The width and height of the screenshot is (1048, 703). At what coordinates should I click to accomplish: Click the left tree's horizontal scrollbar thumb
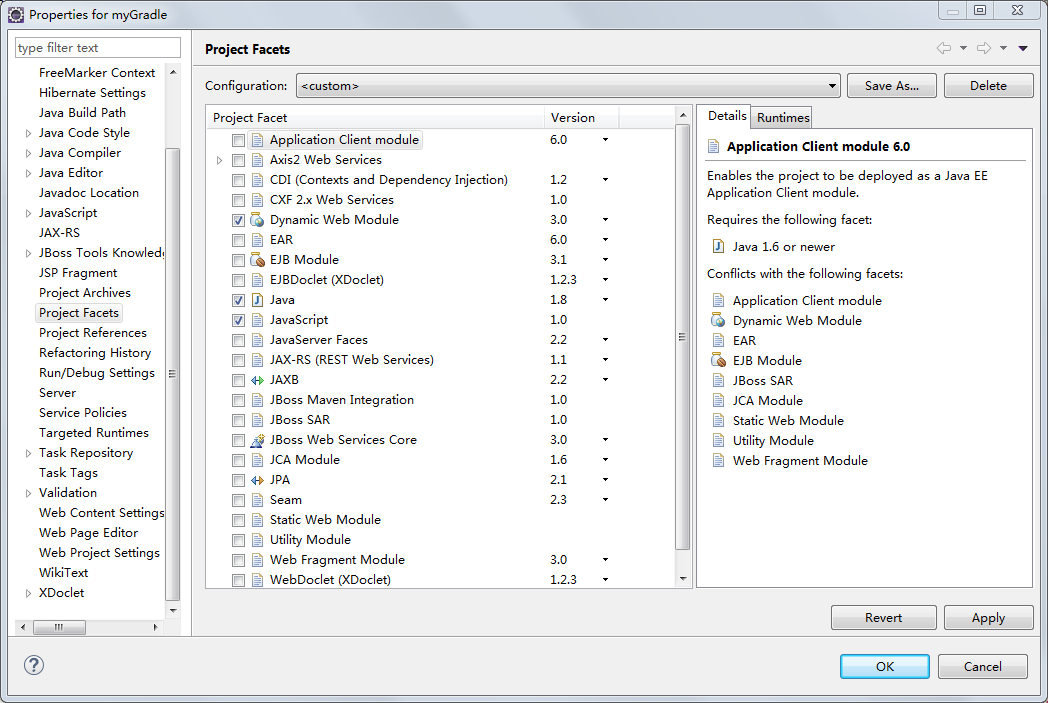click(59, 627)
